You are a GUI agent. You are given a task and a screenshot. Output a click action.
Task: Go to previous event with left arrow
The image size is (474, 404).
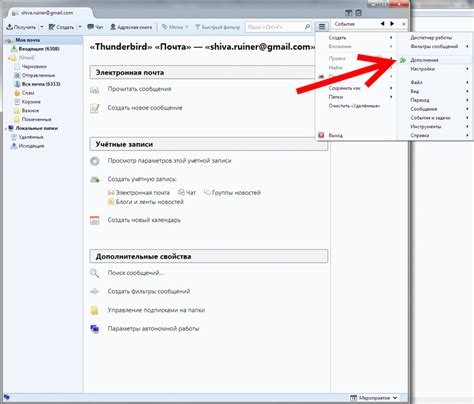coord(382,24)
